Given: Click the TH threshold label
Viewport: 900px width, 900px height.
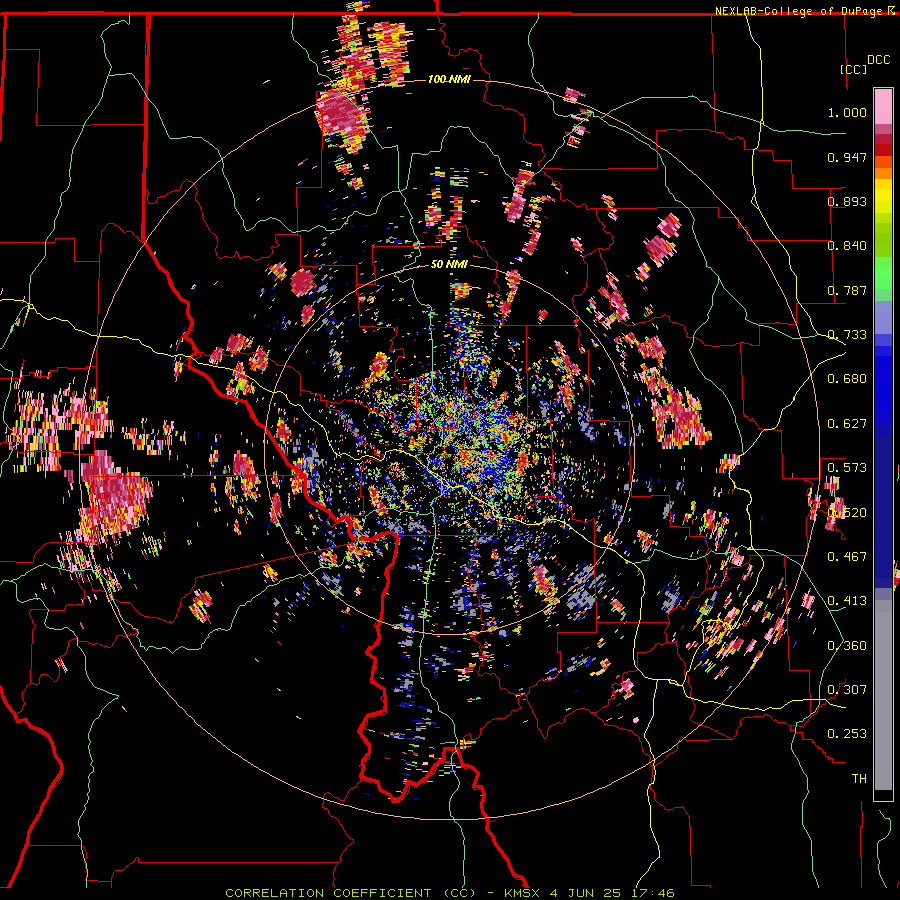Looking at the screenshot, I should coord(859,779).
